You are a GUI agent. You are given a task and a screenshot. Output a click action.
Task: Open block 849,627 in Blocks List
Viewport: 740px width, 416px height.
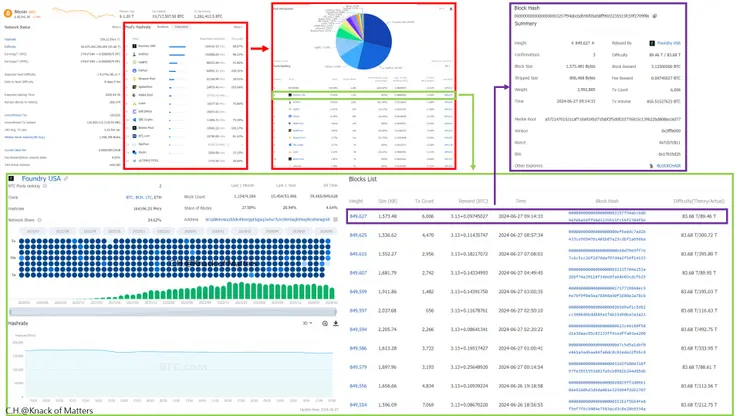[x=358, y=216]
